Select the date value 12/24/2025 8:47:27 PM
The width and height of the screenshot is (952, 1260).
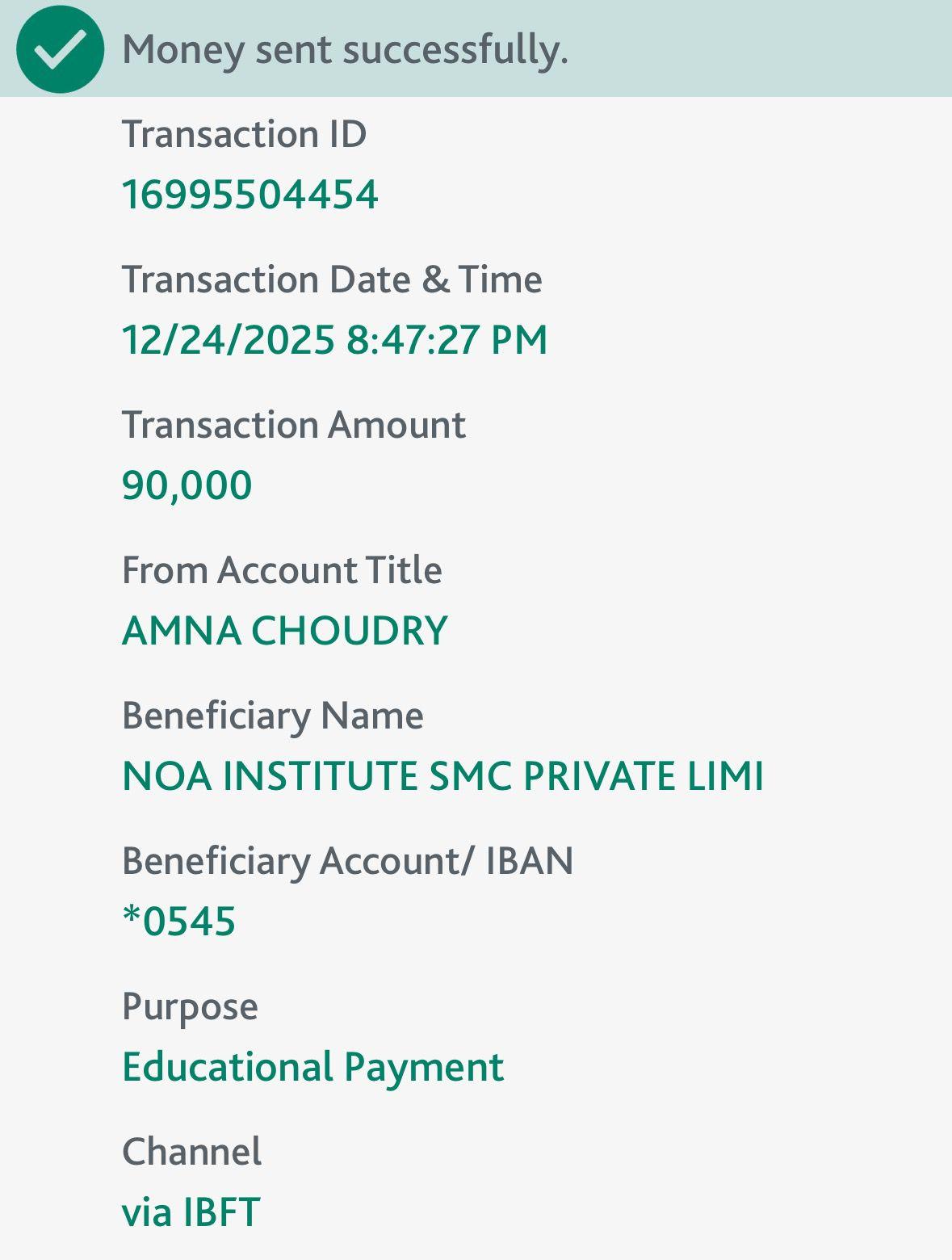[x=334, y=339]
